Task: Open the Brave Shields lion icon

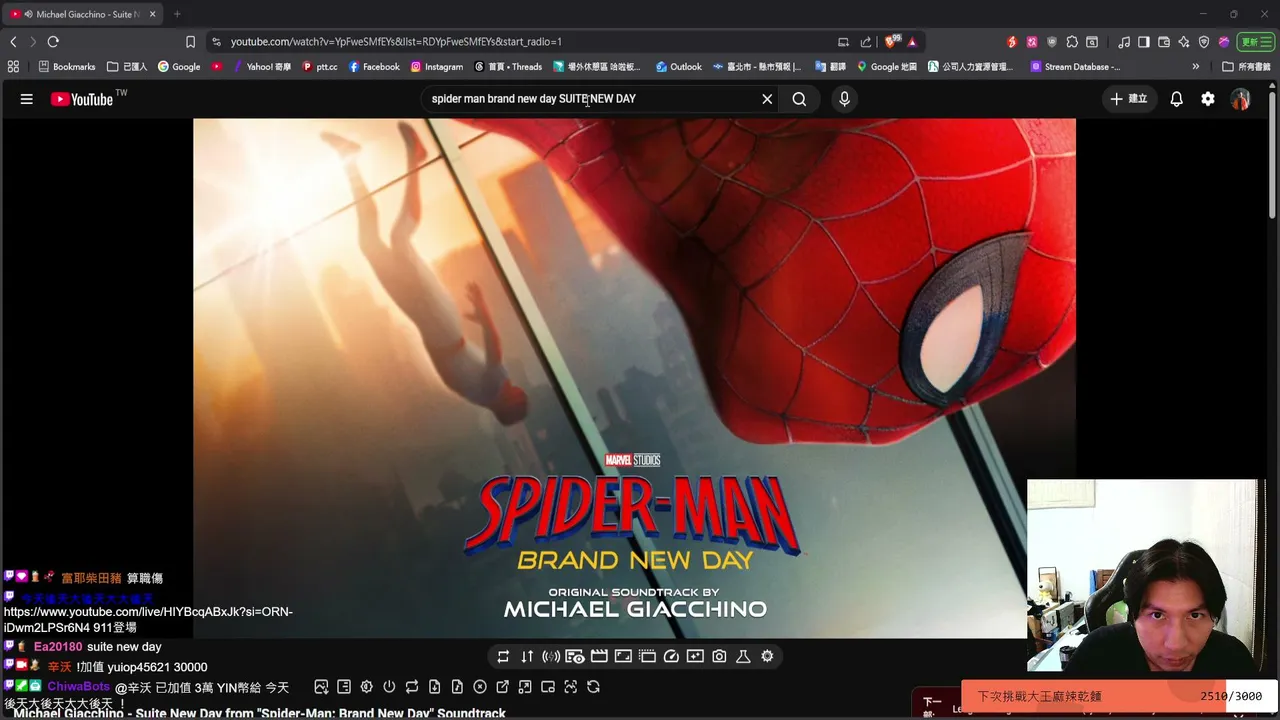Action: click(890, 42)
